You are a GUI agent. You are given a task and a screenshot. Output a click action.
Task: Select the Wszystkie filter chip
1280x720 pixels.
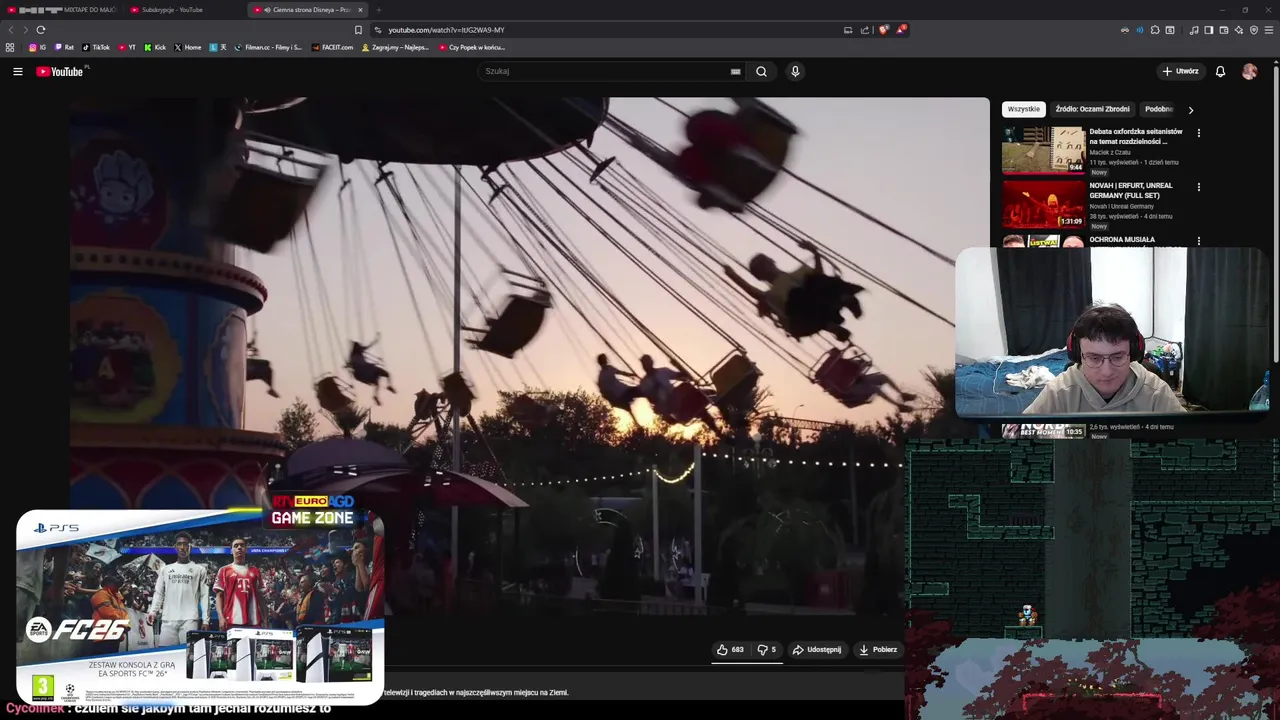tap(1023, 109)
